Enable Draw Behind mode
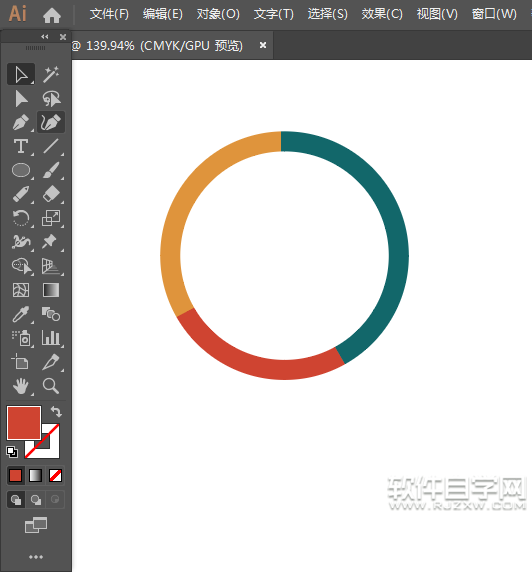This screenshot has width=532, height=572. point(35,499)
